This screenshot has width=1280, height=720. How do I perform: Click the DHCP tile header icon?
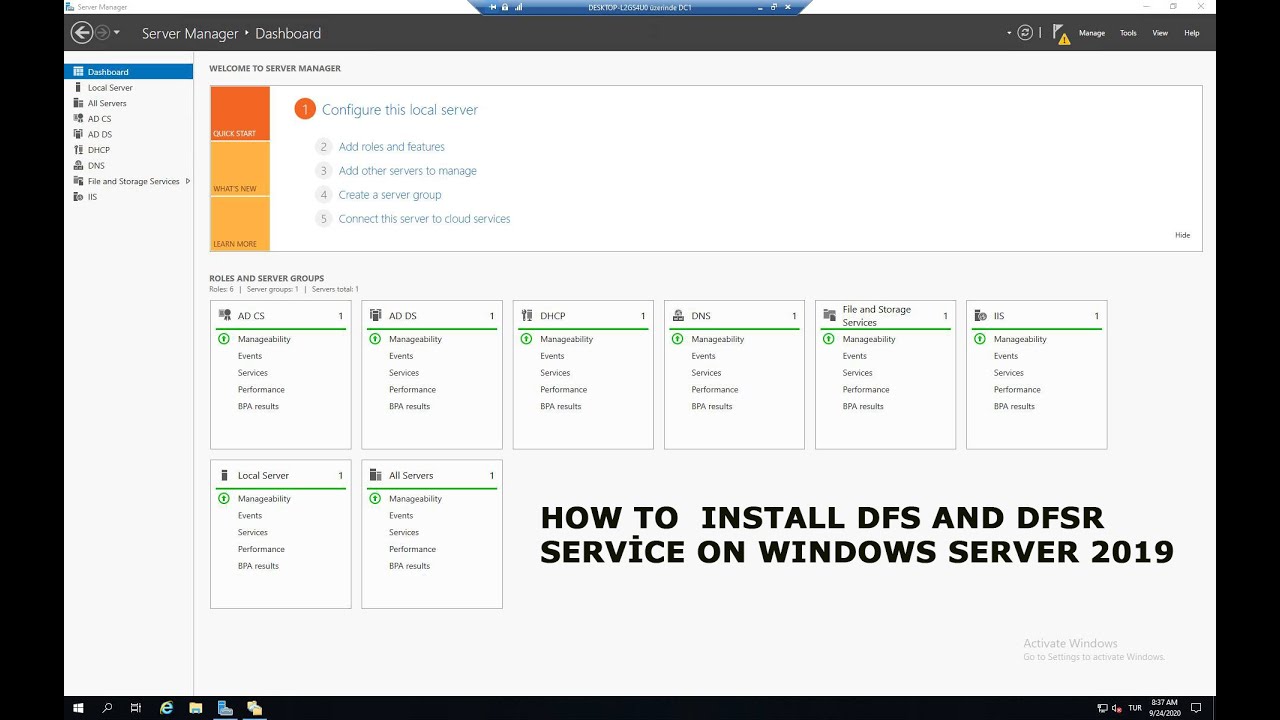[x=527, y=315]
